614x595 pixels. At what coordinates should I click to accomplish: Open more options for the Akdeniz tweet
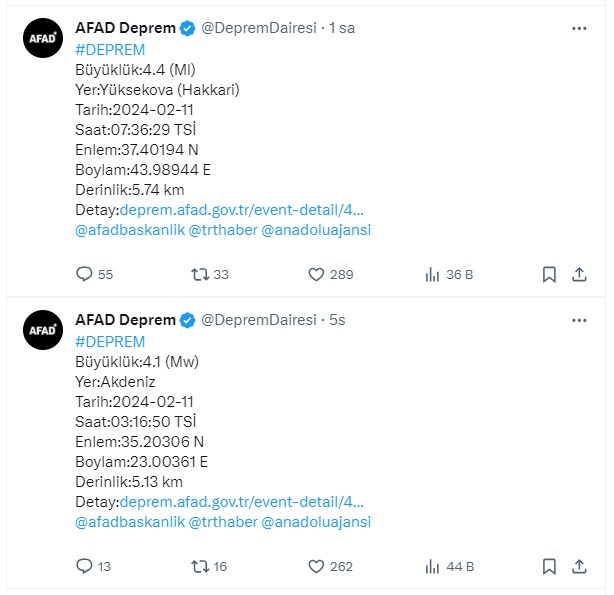coord(579,320)
